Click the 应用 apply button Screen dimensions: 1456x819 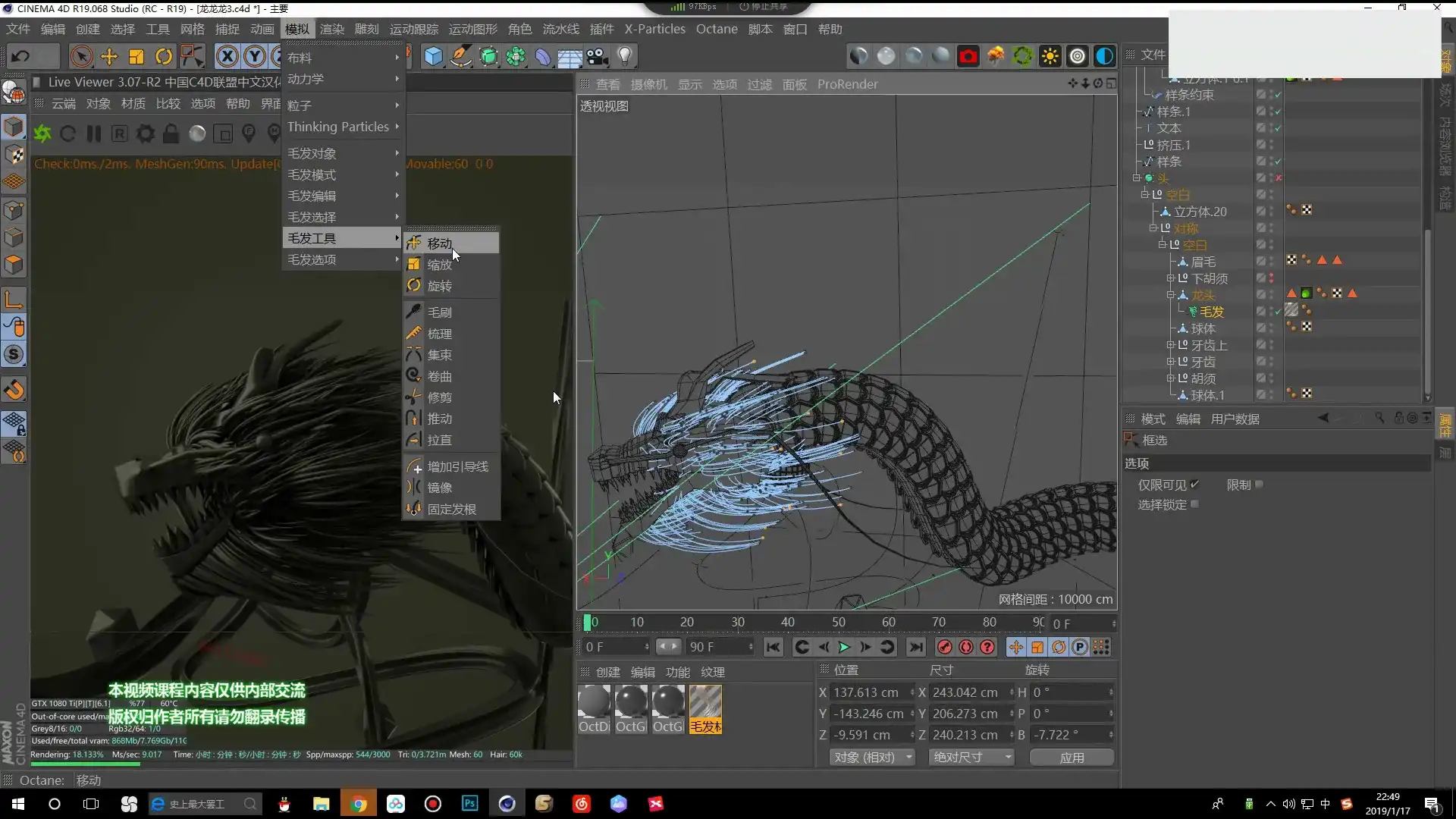coord(1072,757)
